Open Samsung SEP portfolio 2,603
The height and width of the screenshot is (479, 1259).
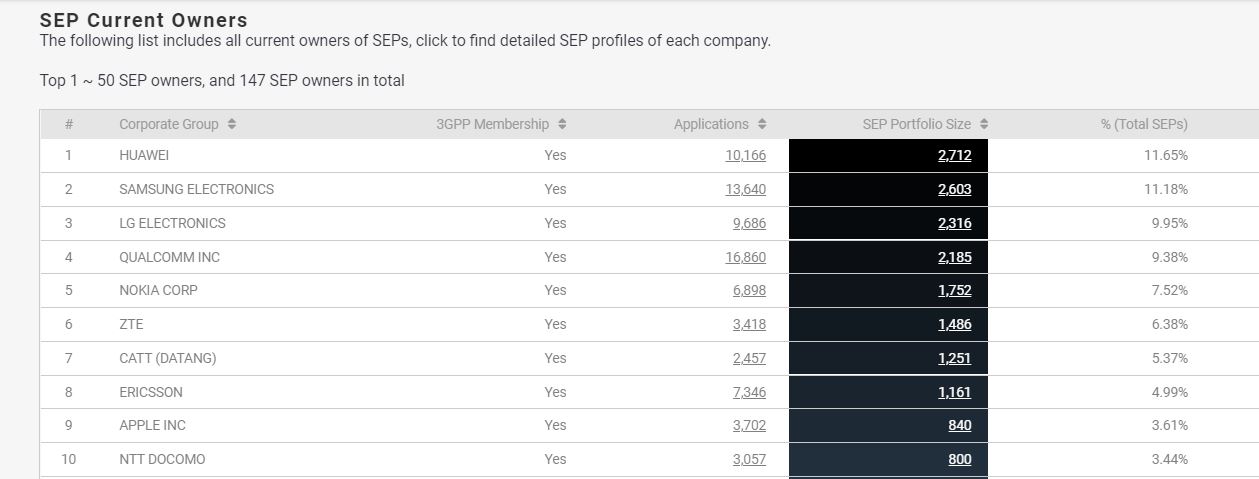click(x=955, y=189)
